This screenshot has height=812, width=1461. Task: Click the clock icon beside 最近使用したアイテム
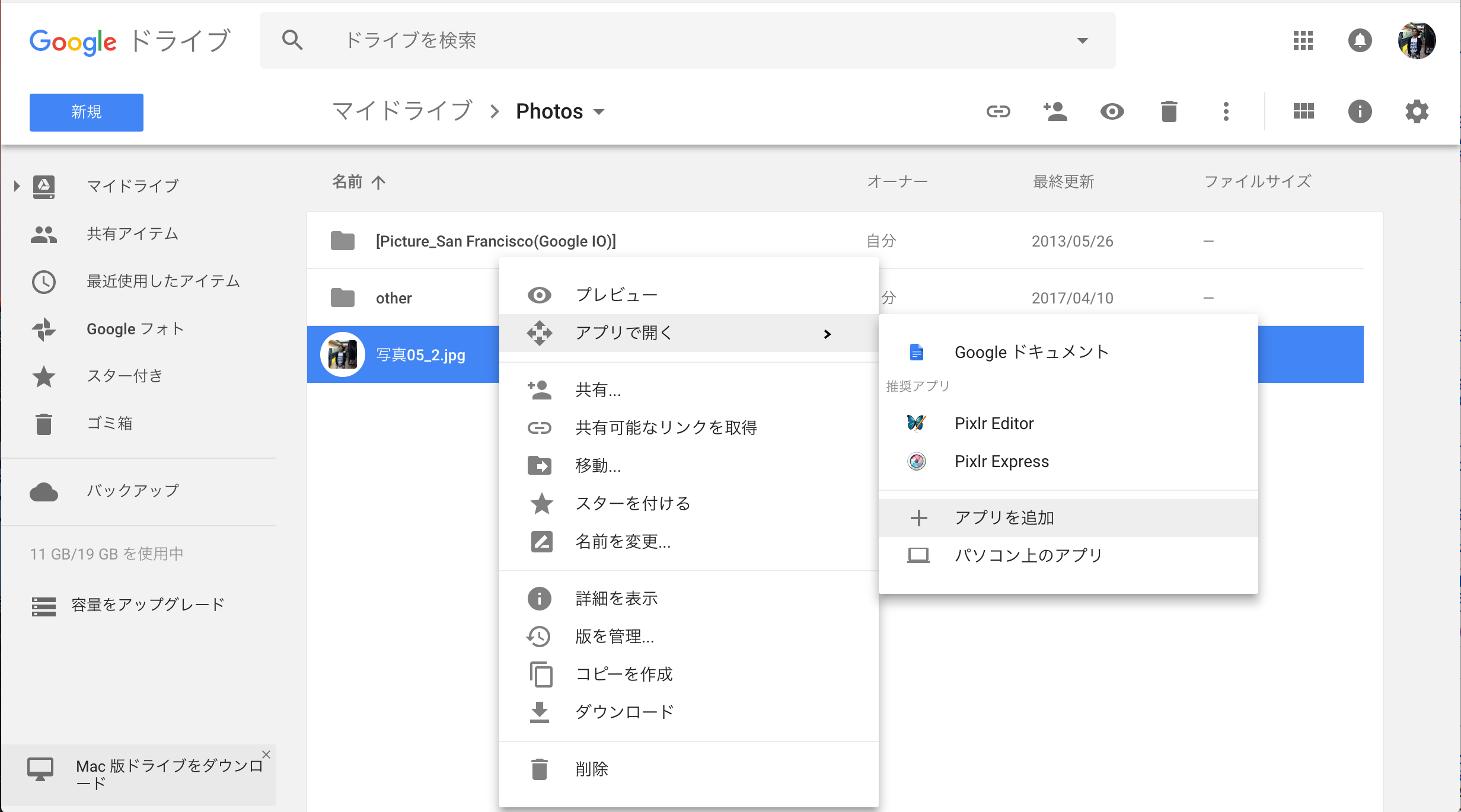coord(44,282)
